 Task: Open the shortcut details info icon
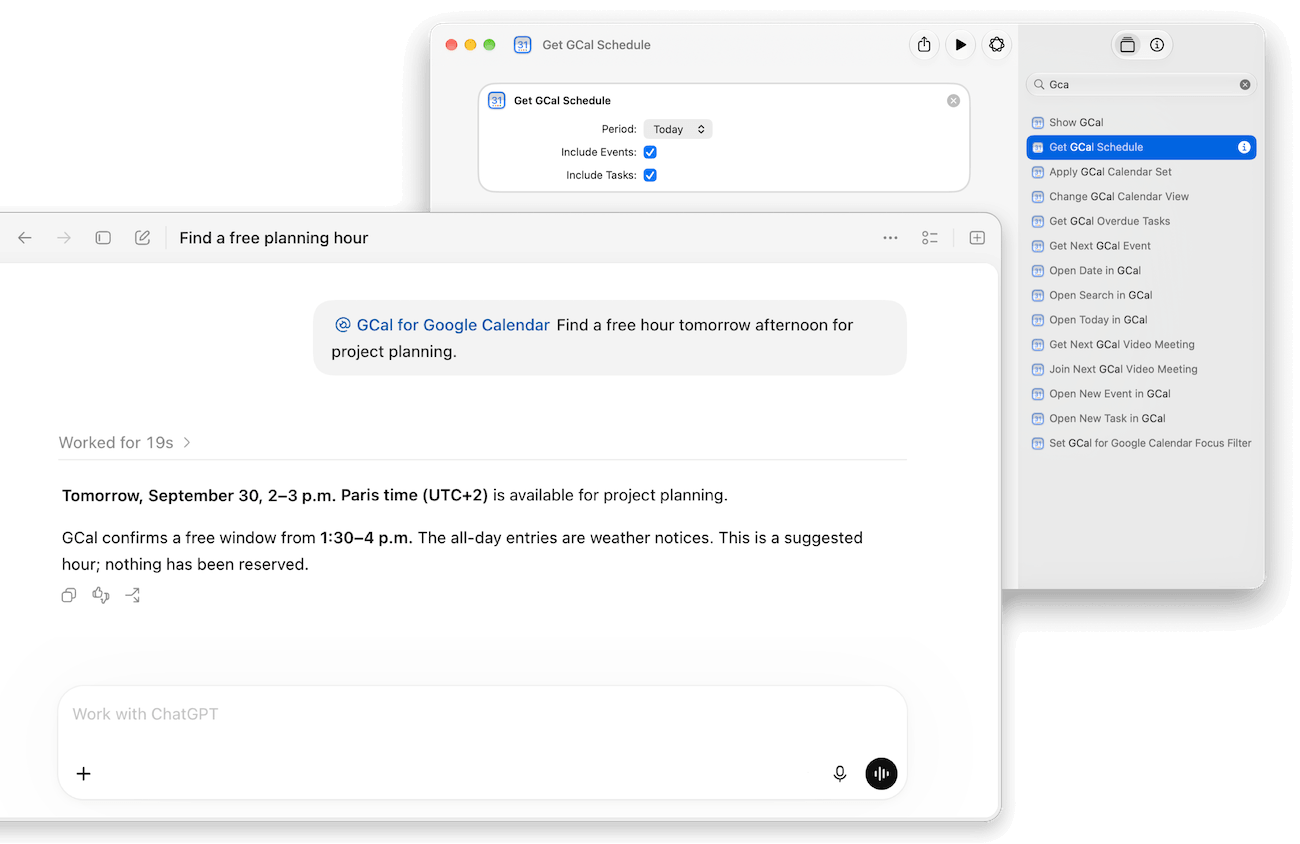pyautogui.click(x=1157, y=45)
